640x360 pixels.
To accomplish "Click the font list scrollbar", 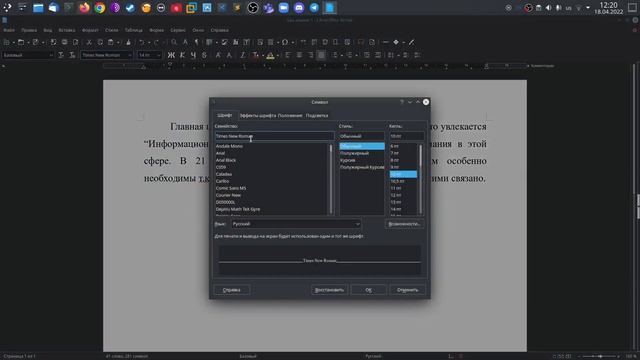I will 331,179.
